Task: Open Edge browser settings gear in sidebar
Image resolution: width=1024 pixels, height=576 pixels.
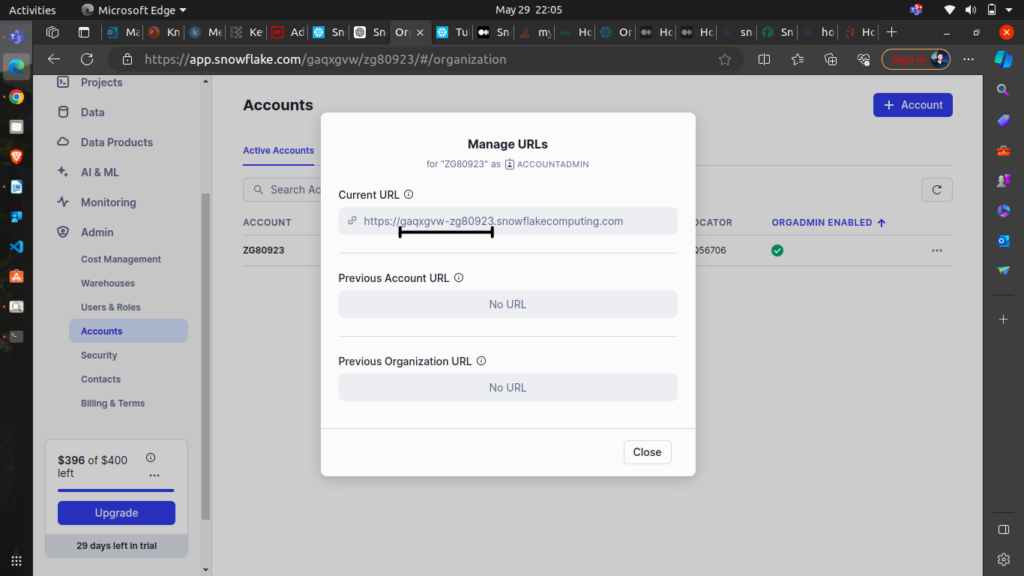Action: point(1003,558)
